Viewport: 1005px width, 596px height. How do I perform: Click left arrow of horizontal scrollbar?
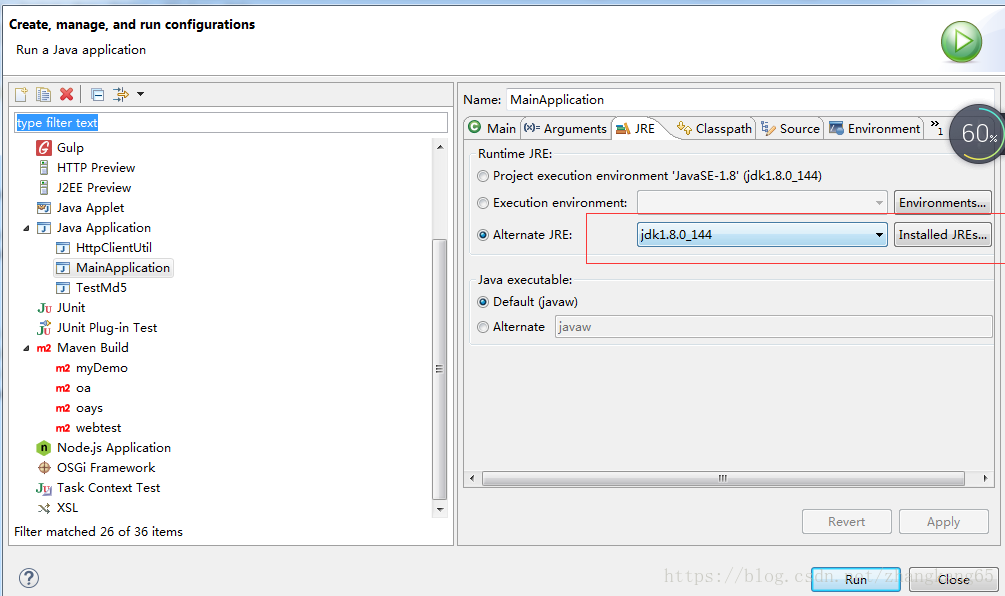click(472, 478)
